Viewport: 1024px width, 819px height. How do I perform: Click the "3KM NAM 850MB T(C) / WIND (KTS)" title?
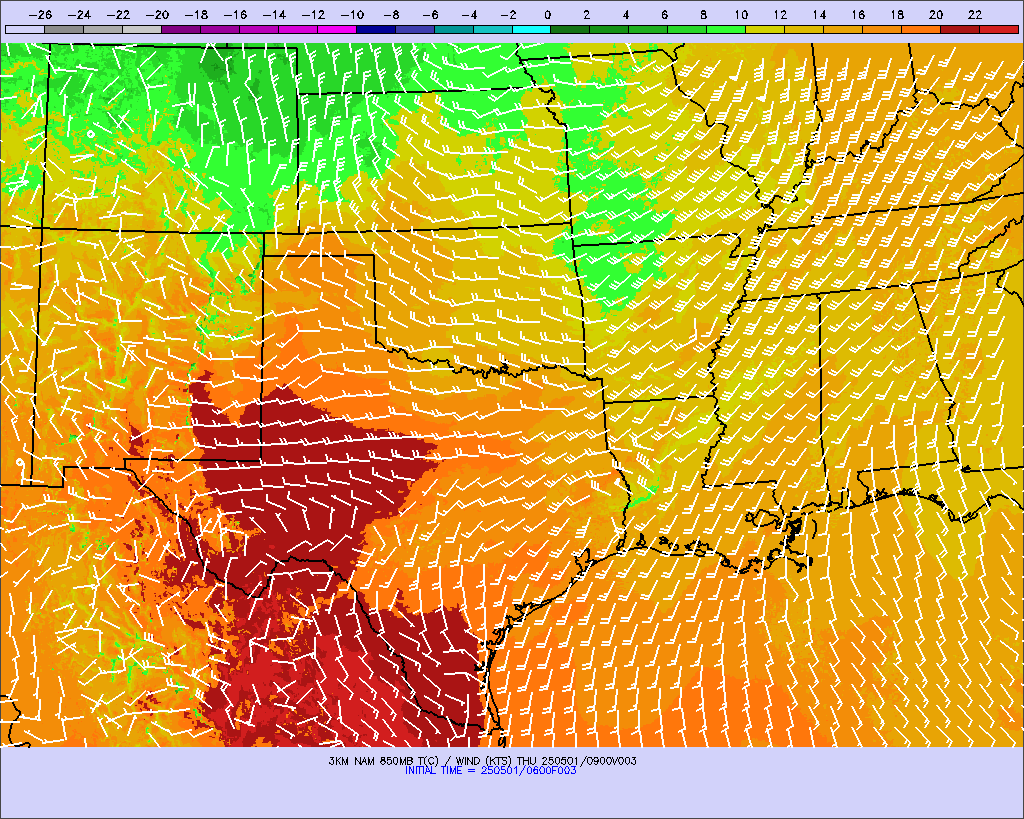pos(421,761)
